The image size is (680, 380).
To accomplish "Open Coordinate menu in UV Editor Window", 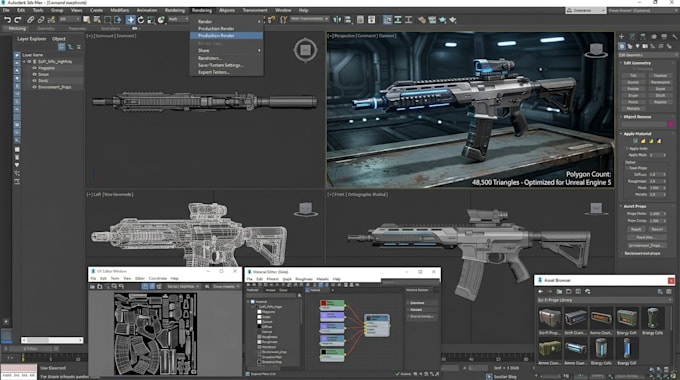I will tap(158, 278).
